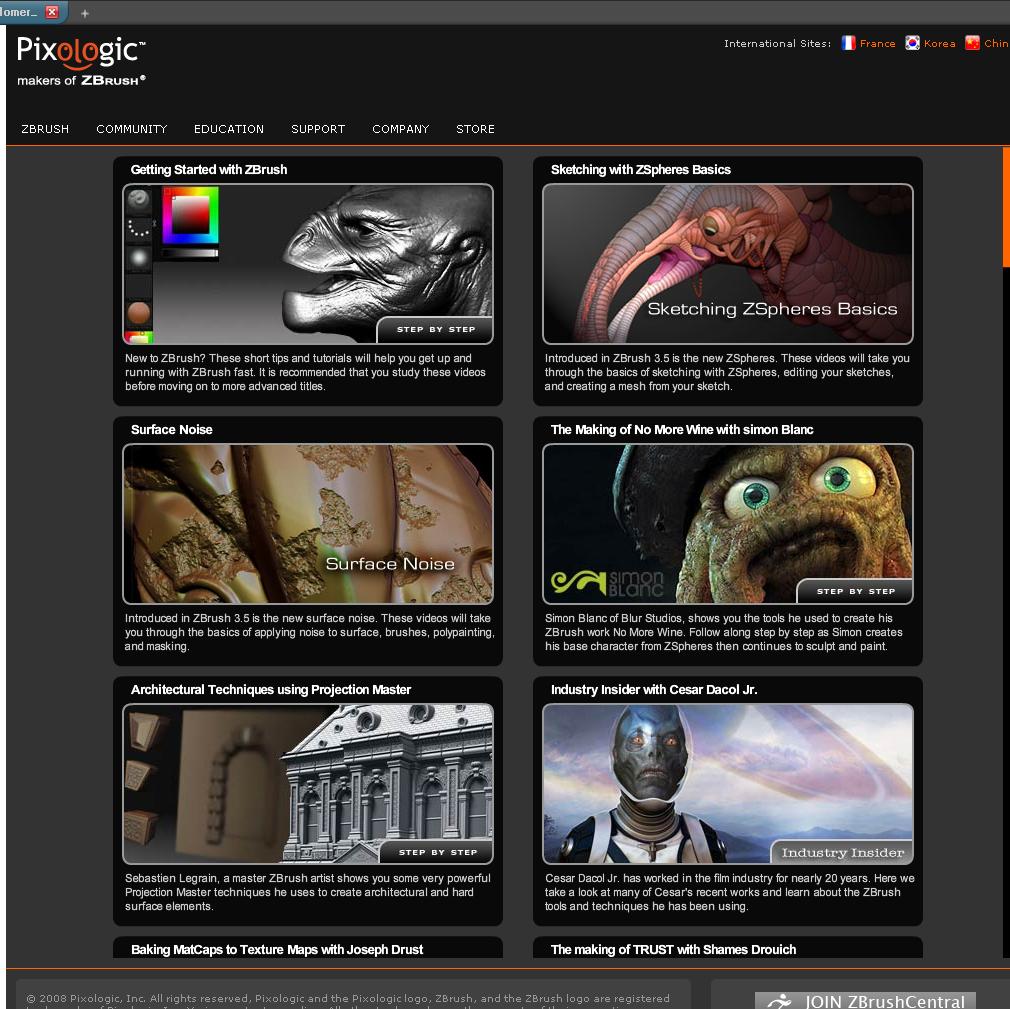This screenshot has width=1010, height=1009.
Task: Open the COMMUNITY menu
Action: pyautogui.click(x=131, y=129)
